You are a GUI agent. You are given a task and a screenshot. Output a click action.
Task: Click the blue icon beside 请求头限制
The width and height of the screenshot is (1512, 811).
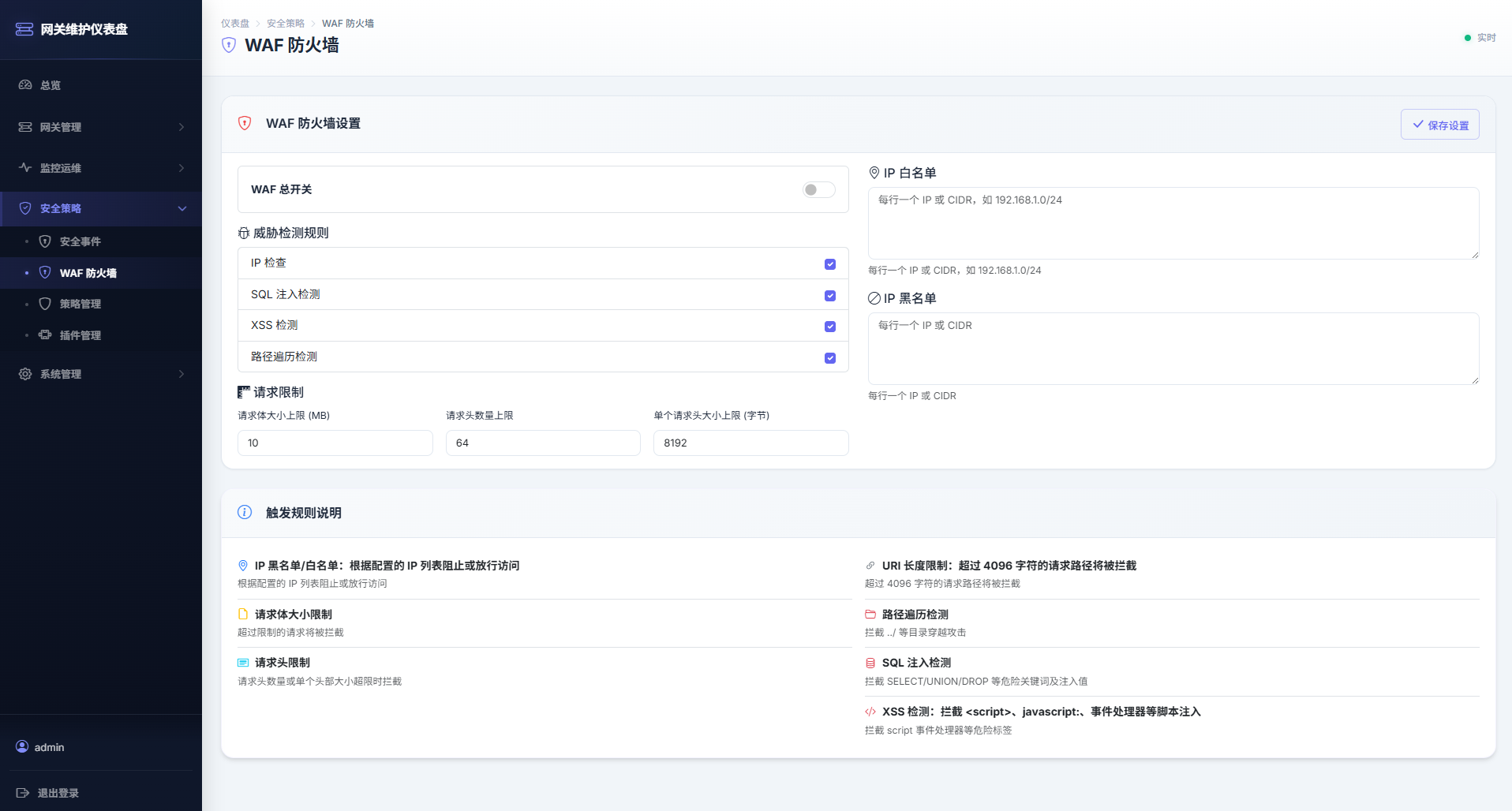(x=243, y=663)
